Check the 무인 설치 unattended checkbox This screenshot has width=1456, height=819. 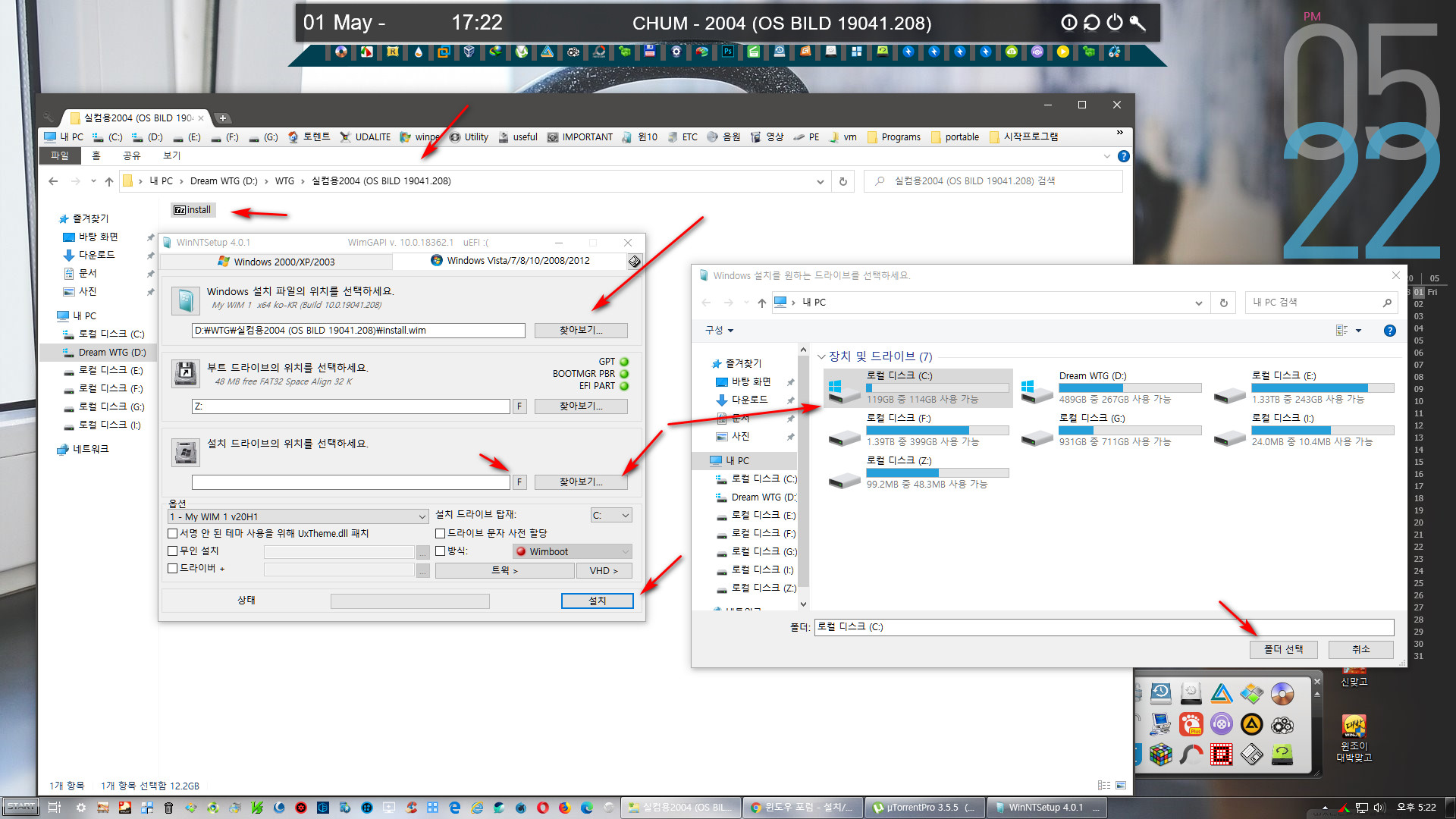172,551
